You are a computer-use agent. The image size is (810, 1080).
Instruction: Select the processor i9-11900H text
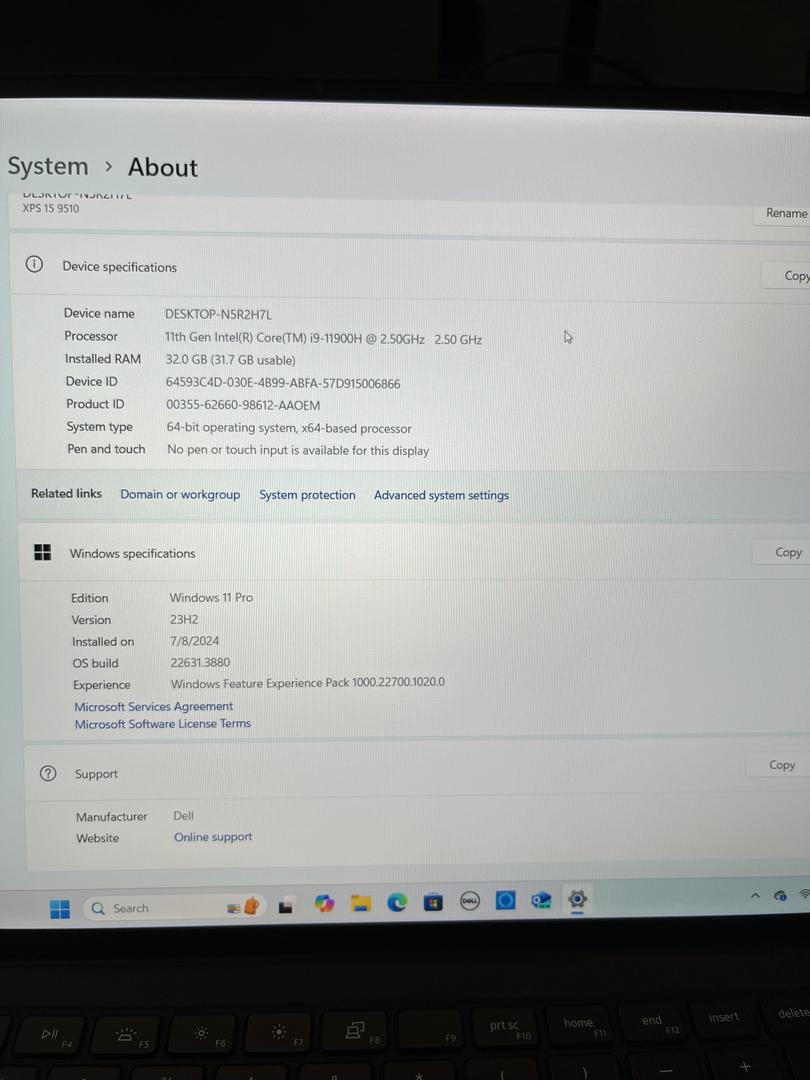click(x=324, y=339)
